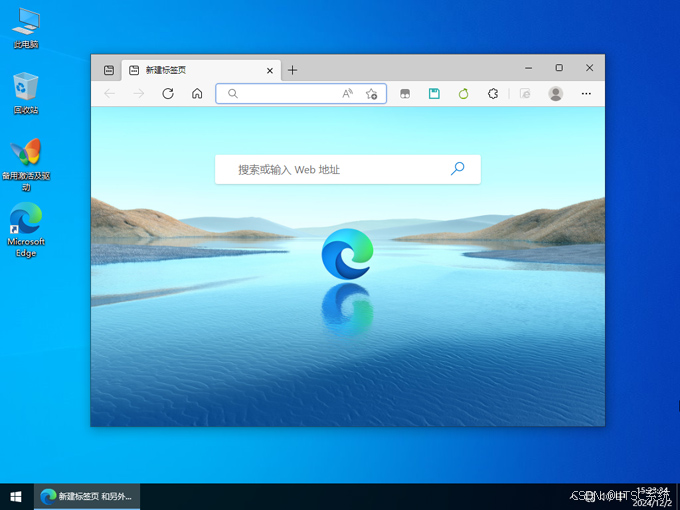Select the 新建标签页 tab

(x=202, y=70)
